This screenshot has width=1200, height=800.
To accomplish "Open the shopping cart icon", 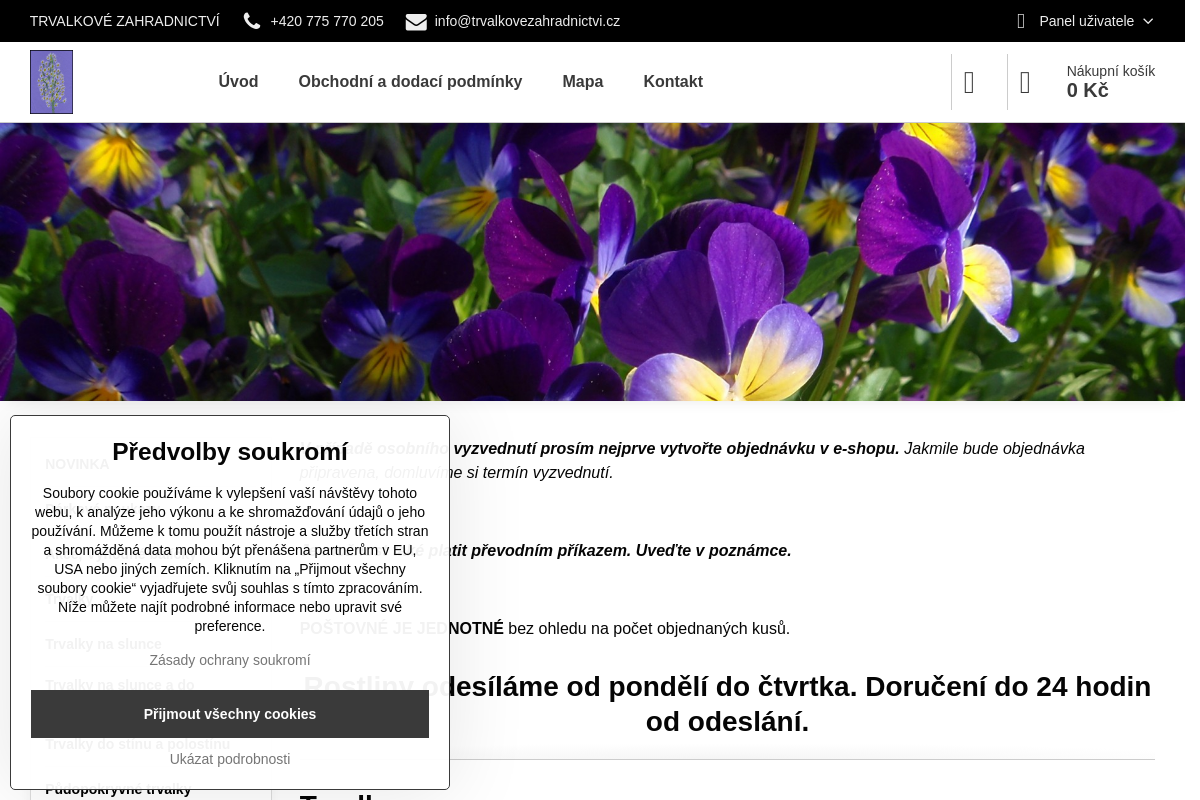I will coord(1025,83).
